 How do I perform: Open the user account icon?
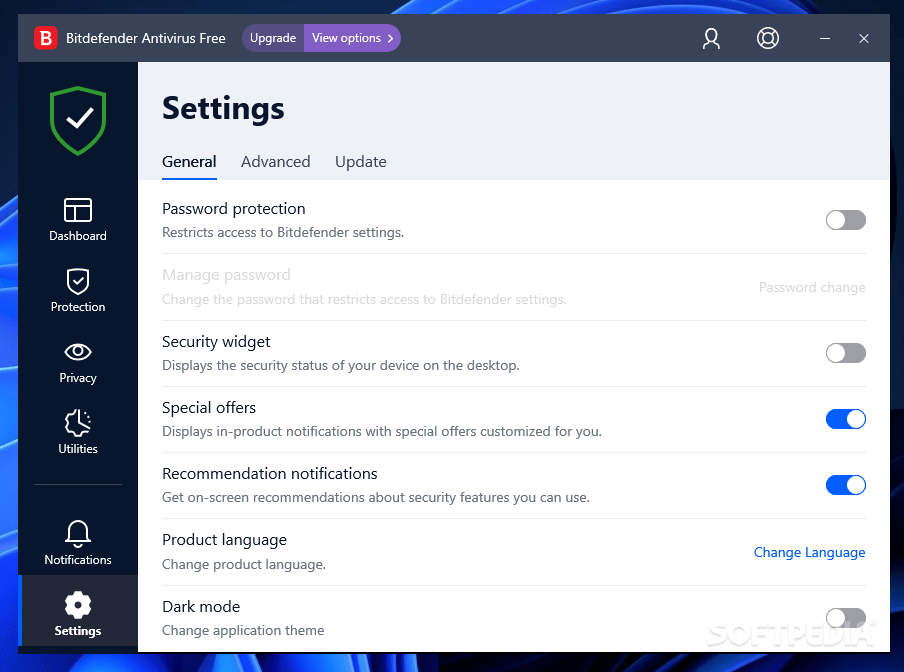tap(711, 38)
